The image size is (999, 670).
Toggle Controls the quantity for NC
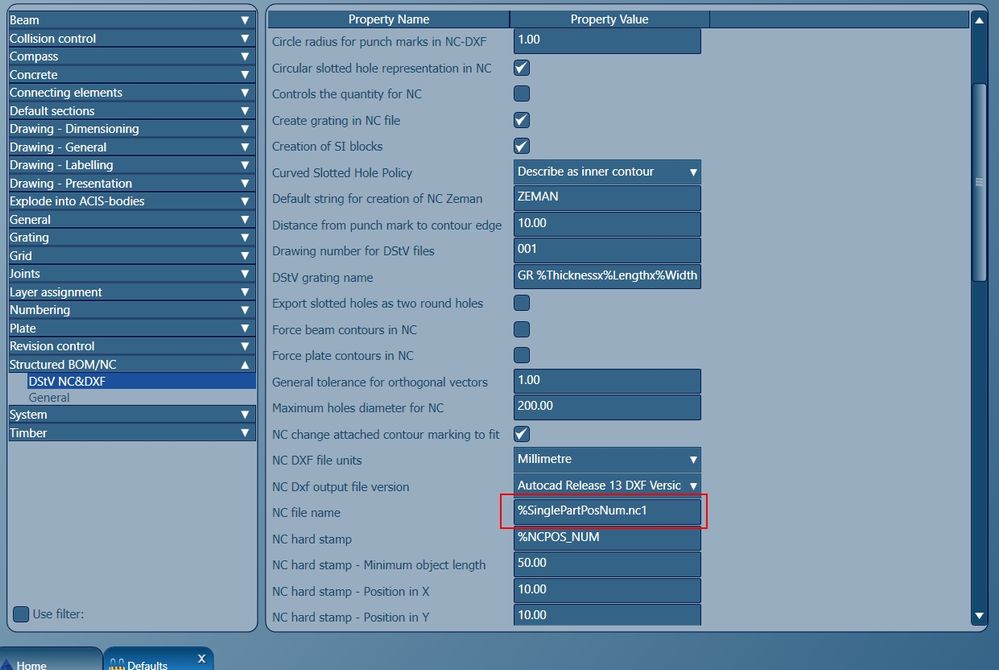(x=521, y=94)
